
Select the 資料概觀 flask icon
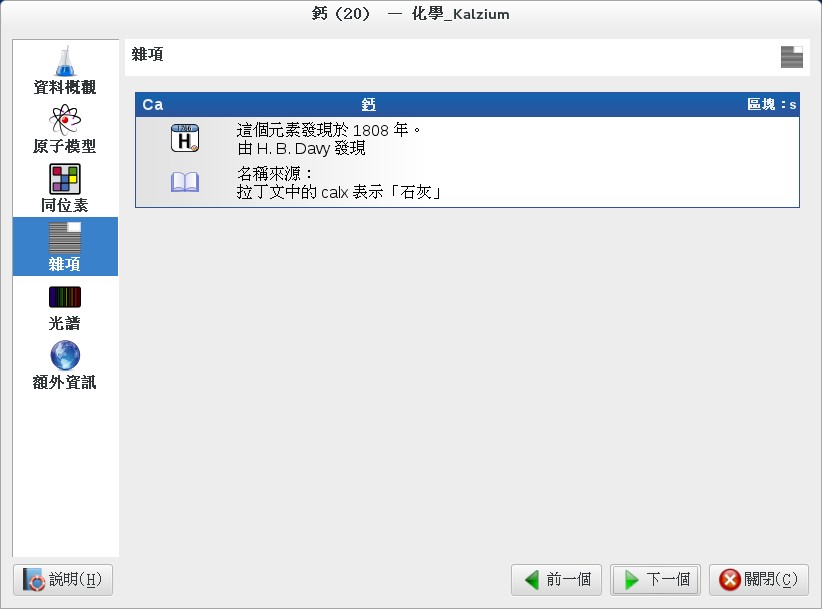[x=65, y=62]
